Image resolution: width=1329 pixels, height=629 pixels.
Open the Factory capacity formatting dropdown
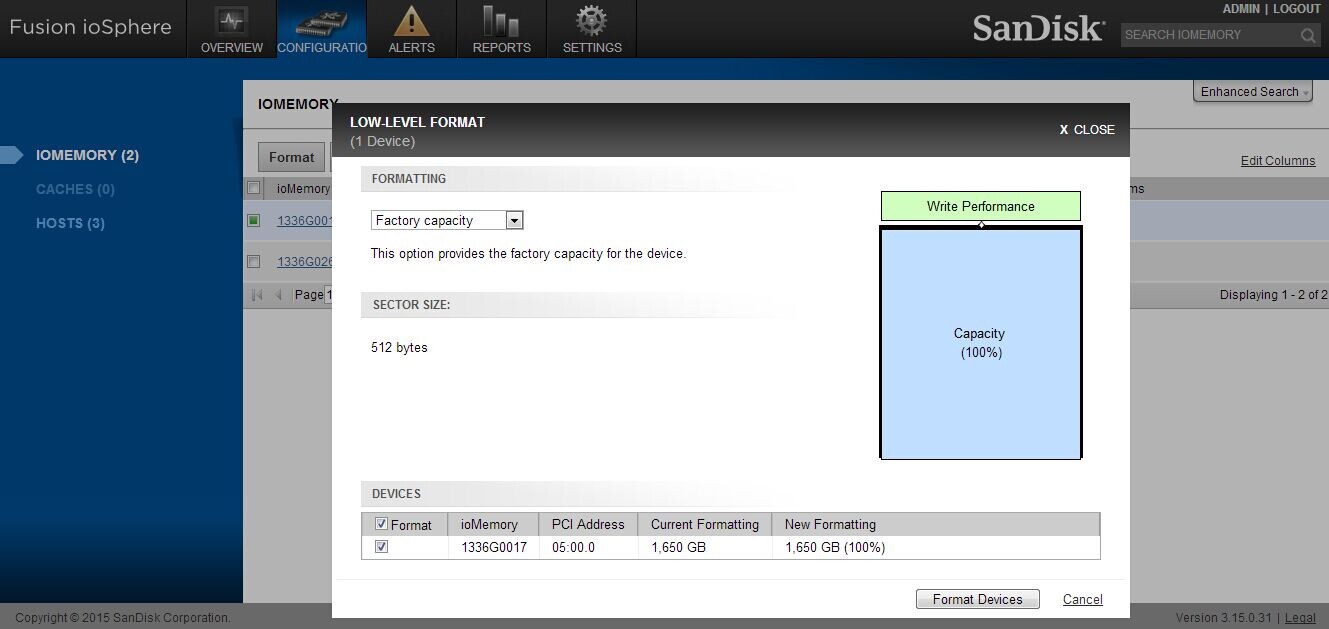pyautogui.click(x=447, y=220)
